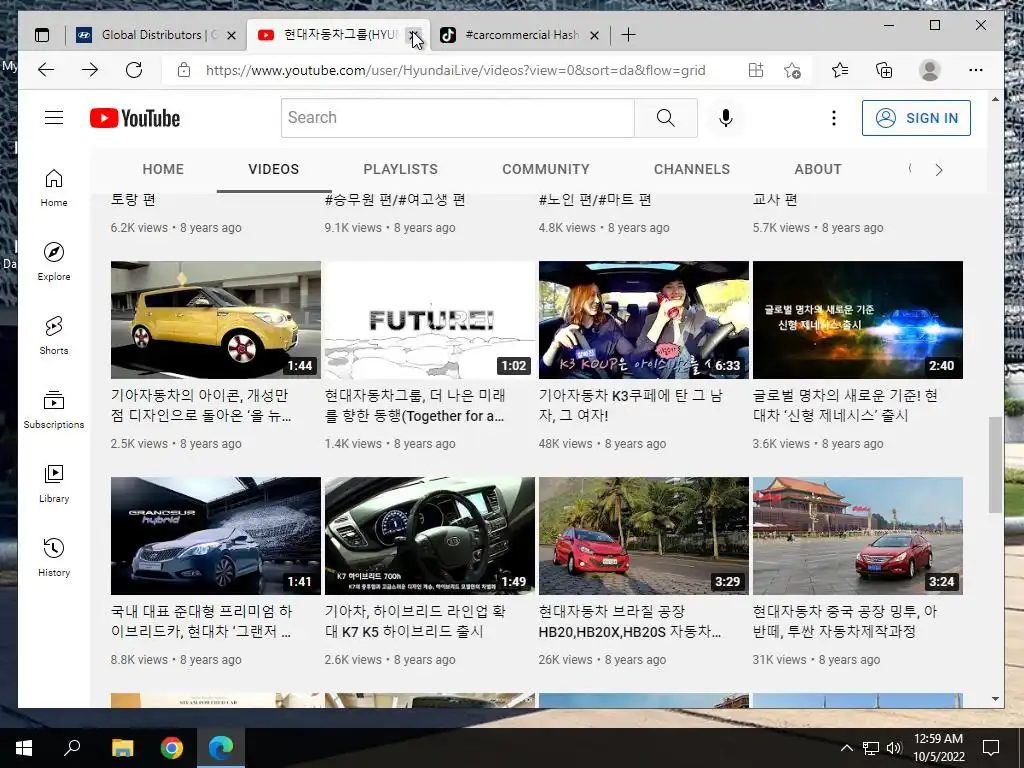The image size is (1024, 768).
Task: Click the search magnifier button
Action: tap(665, 118)
